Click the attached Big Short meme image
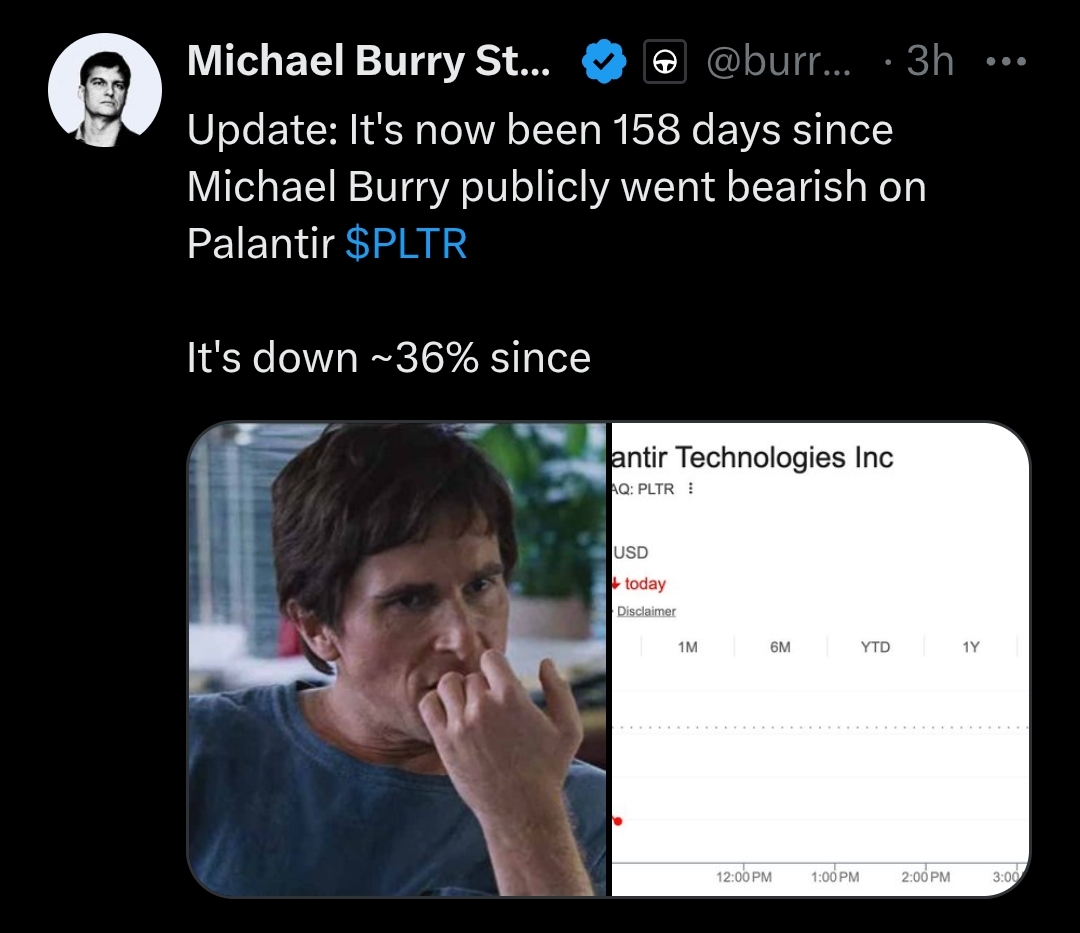The height and width of the screenshot is (933, 1080). [x=400, y=655]
